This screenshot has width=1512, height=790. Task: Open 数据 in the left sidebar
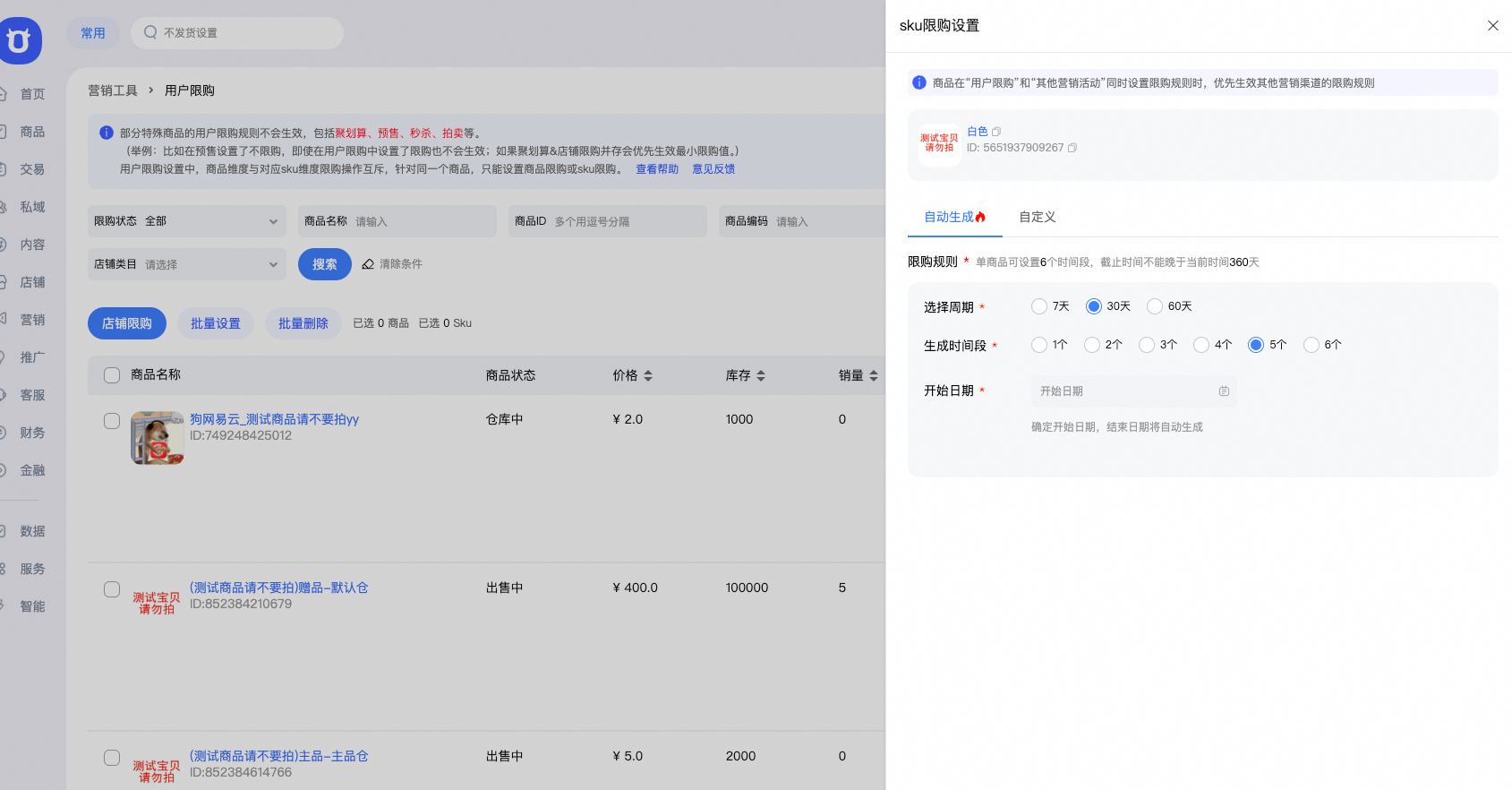tap(32, 531)
